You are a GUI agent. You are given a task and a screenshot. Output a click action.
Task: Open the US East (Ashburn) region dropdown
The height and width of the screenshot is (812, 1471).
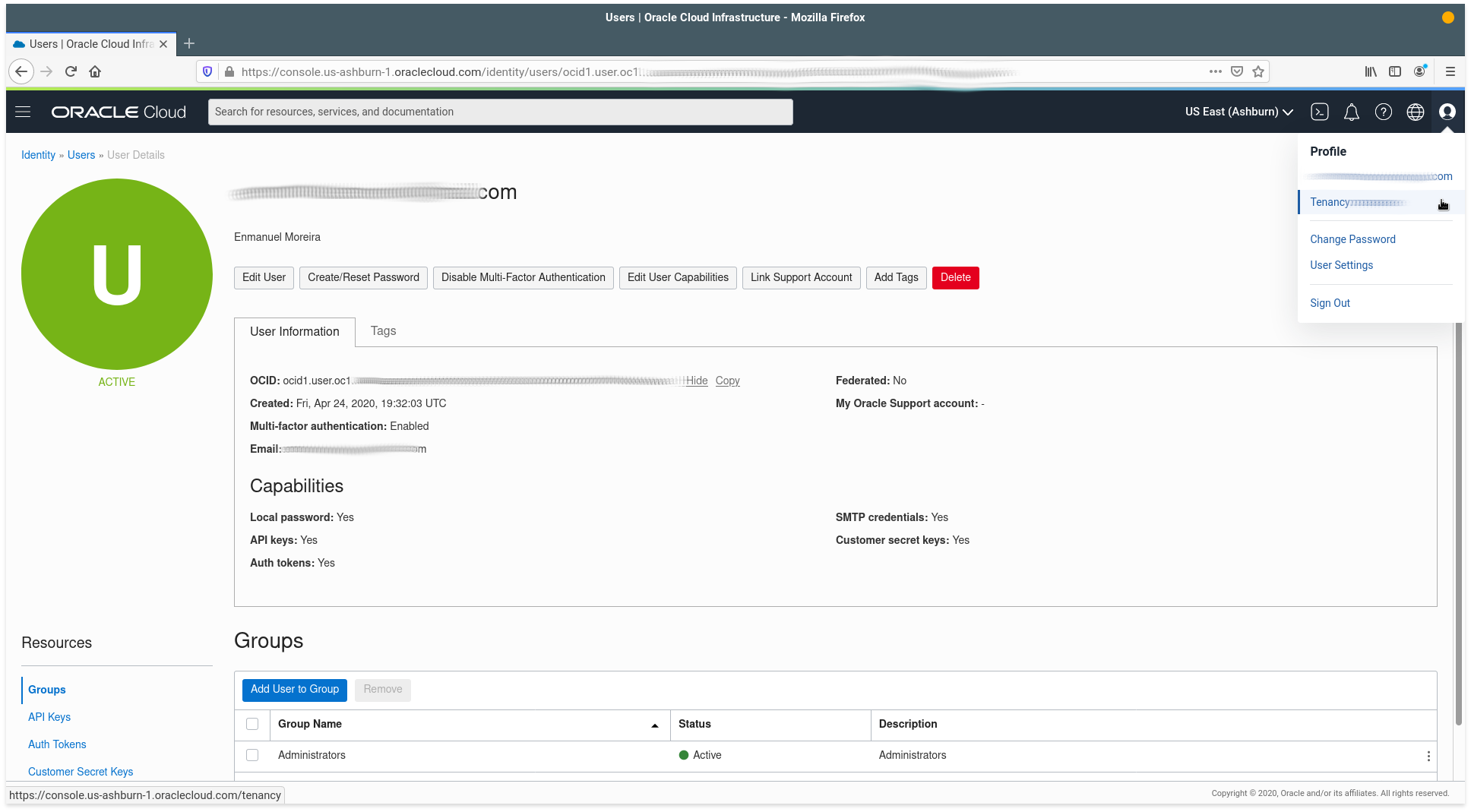coord(1239,112)
